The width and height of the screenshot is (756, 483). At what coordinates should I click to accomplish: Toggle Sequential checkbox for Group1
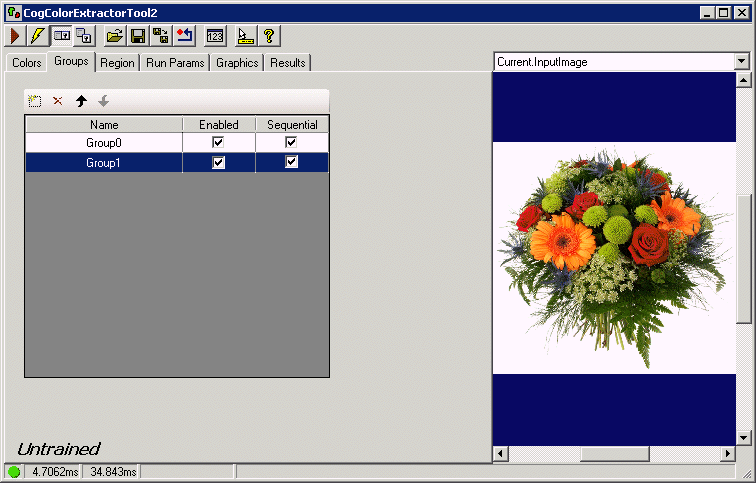[x=291, y=162]
